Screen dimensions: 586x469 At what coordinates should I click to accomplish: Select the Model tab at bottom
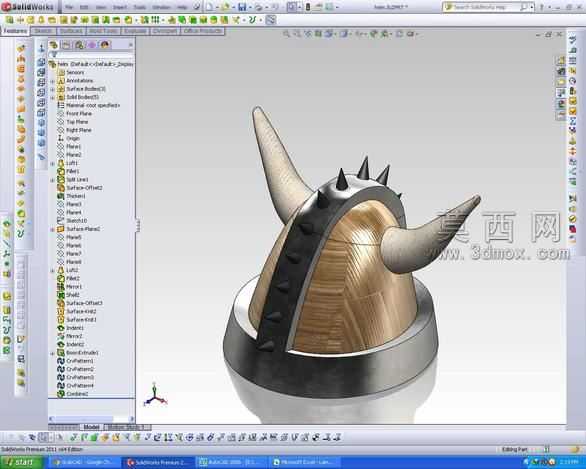pos(91,427)
